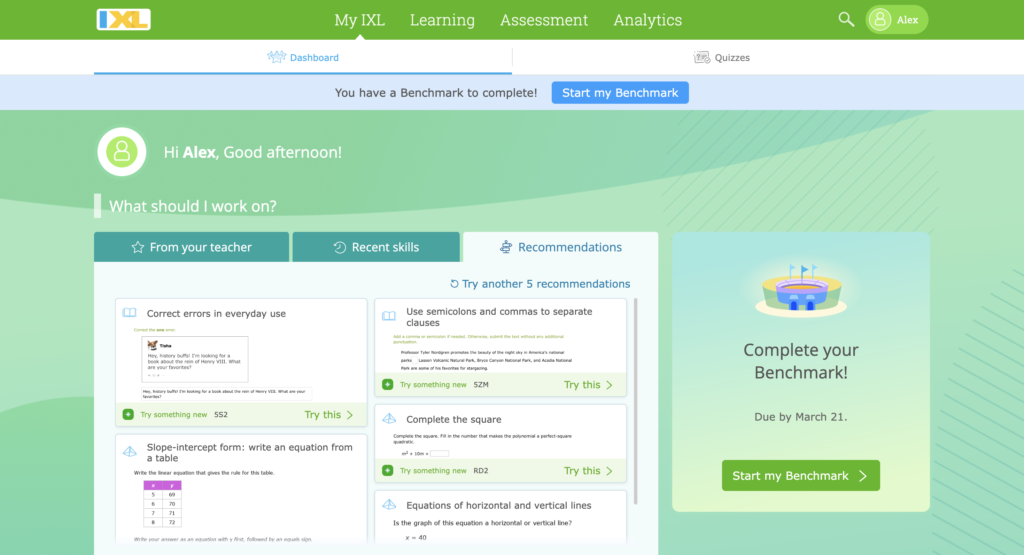Click green plus icon for skill 5ZM

pos(387,385)
